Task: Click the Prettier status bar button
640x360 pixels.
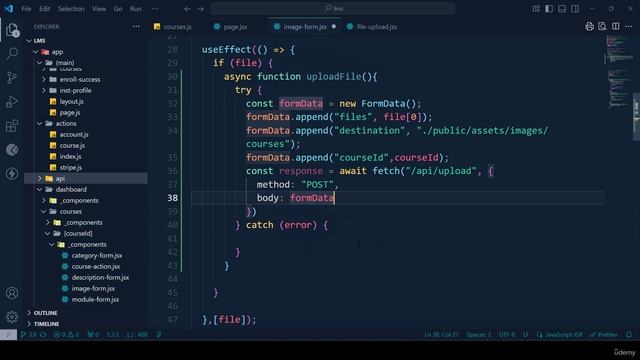Action: 604,335
